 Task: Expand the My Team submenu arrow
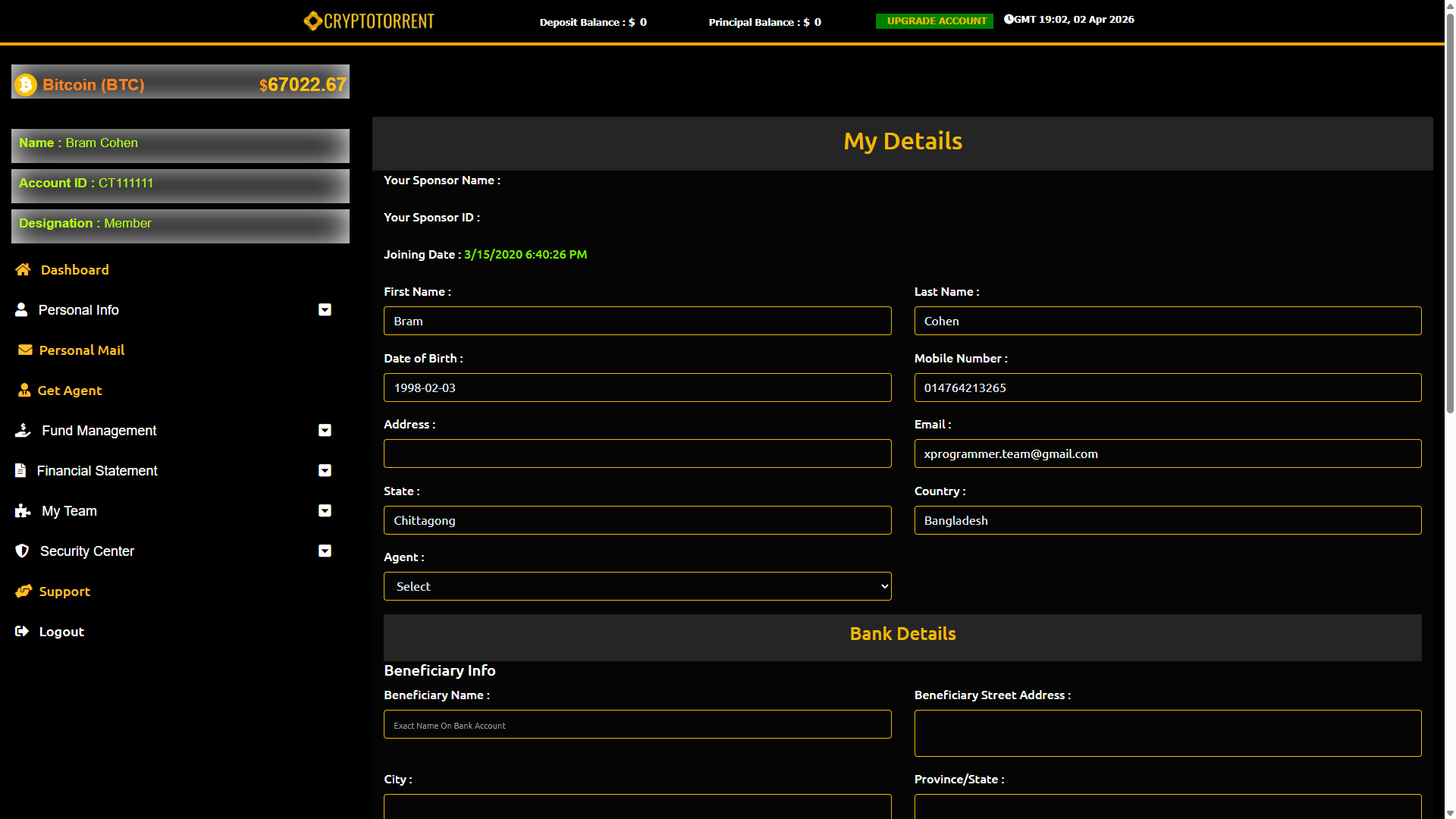[325, 511]
